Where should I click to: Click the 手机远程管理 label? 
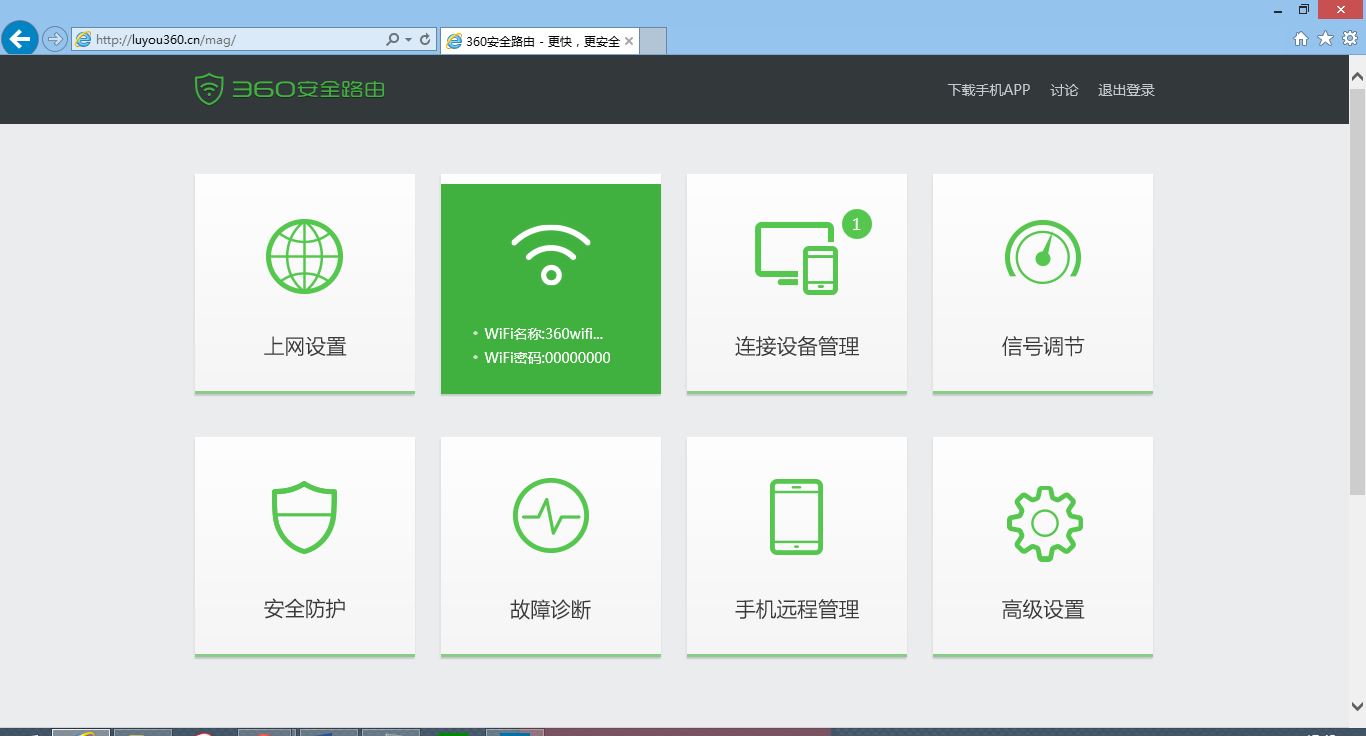(797, 609)
